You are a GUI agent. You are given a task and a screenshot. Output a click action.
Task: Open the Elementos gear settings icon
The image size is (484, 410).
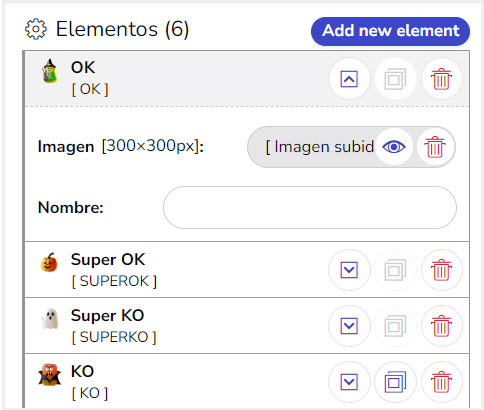pyautogui.click(x=36, y=29)
